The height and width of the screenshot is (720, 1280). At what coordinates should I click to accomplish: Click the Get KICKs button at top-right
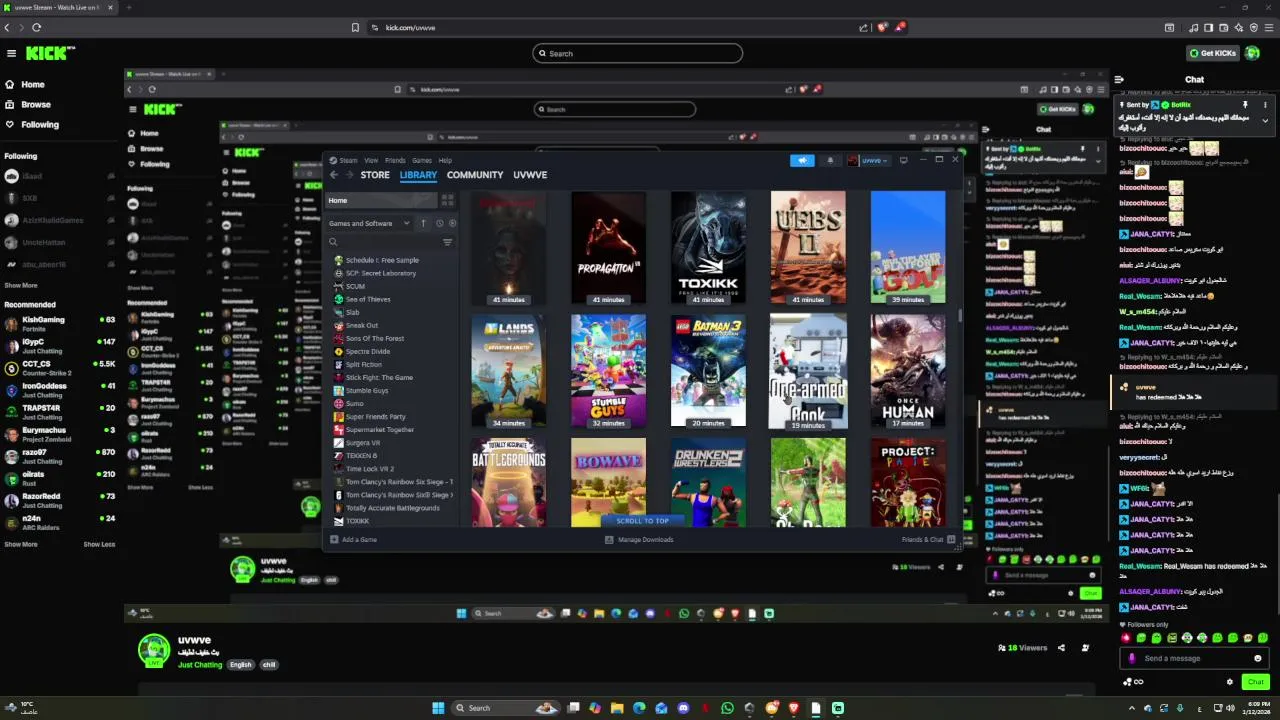click(x=1213, y=53)
